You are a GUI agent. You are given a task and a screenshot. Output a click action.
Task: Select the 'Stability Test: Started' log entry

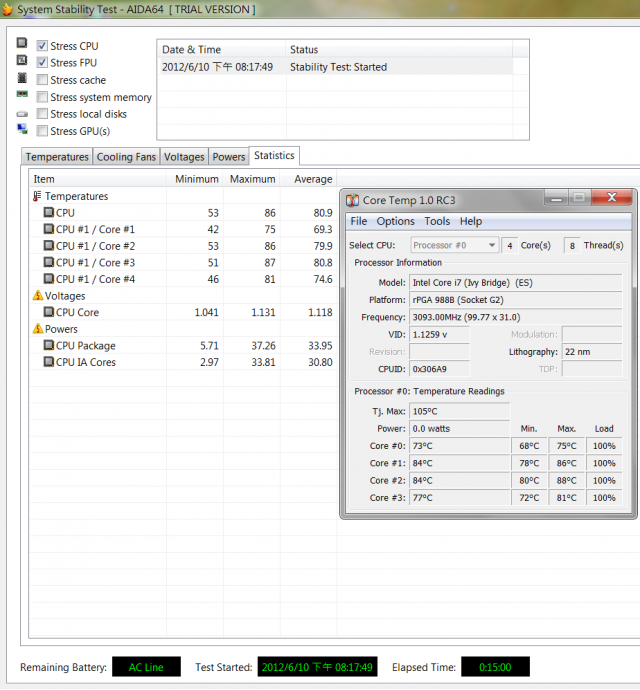click(x=335, y=67)
